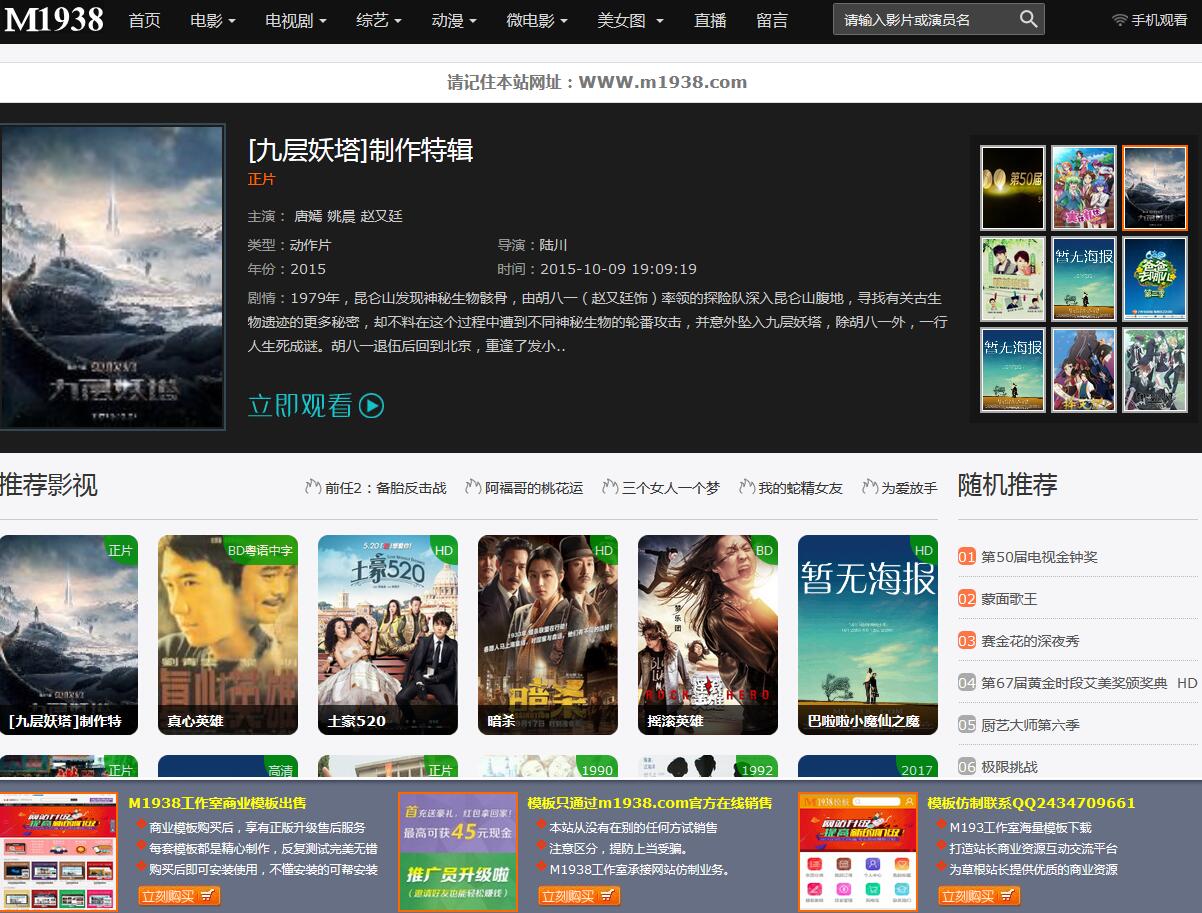Open the 电影 dropdown menu
The width and height of the screenshot is (1202, 913).
tap(213, 20)
